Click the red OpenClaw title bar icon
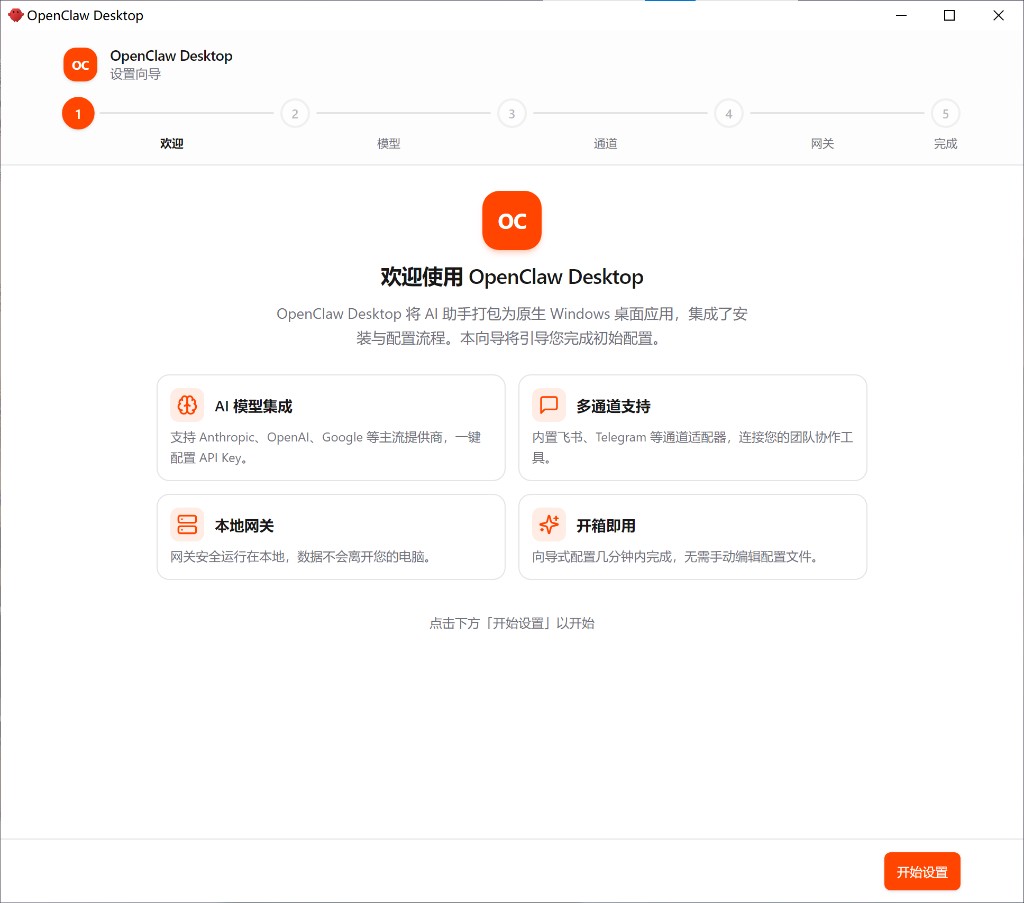Image resolution: width=1024 pixels, height=903 pixels. coord(16,15)
